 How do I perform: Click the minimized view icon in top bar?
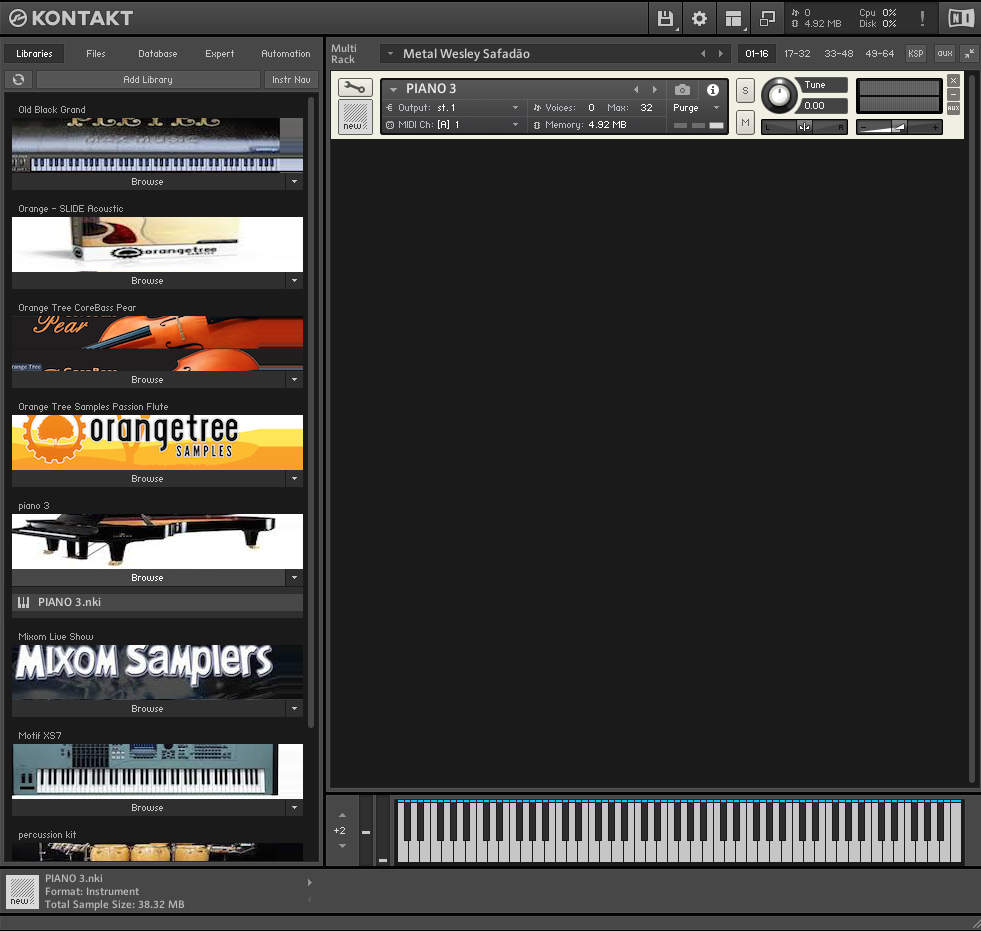767,18
